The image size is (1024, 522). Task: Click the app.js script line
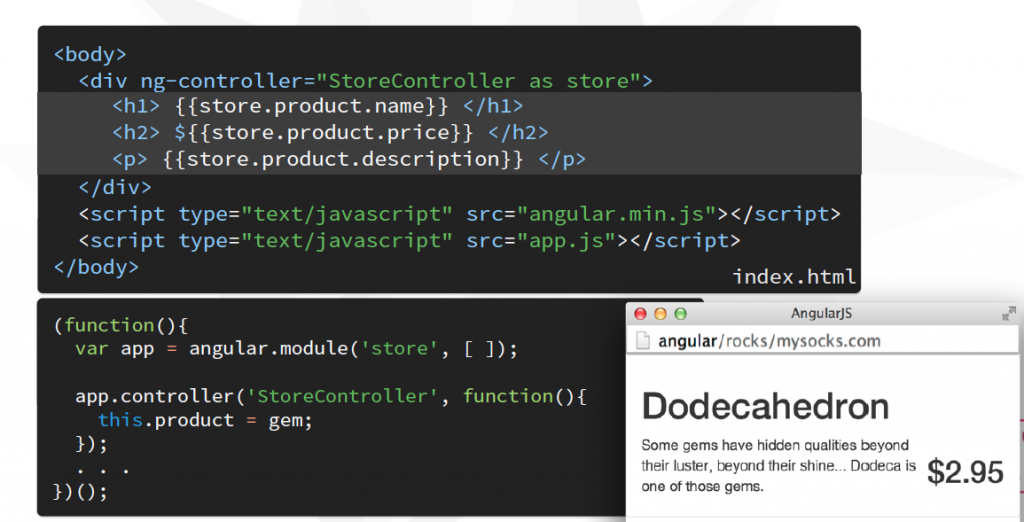[409, 240]
